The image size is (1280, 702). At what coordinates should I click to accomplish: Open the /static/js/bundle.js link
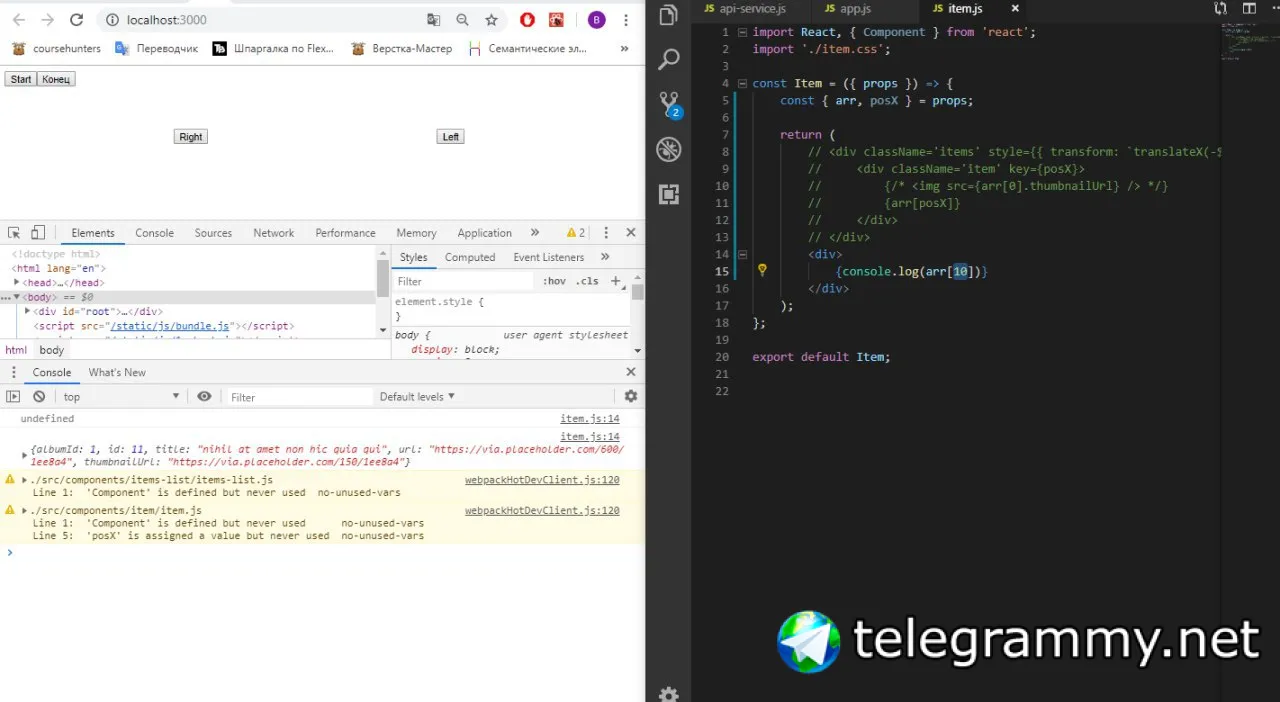pos(171,326)
